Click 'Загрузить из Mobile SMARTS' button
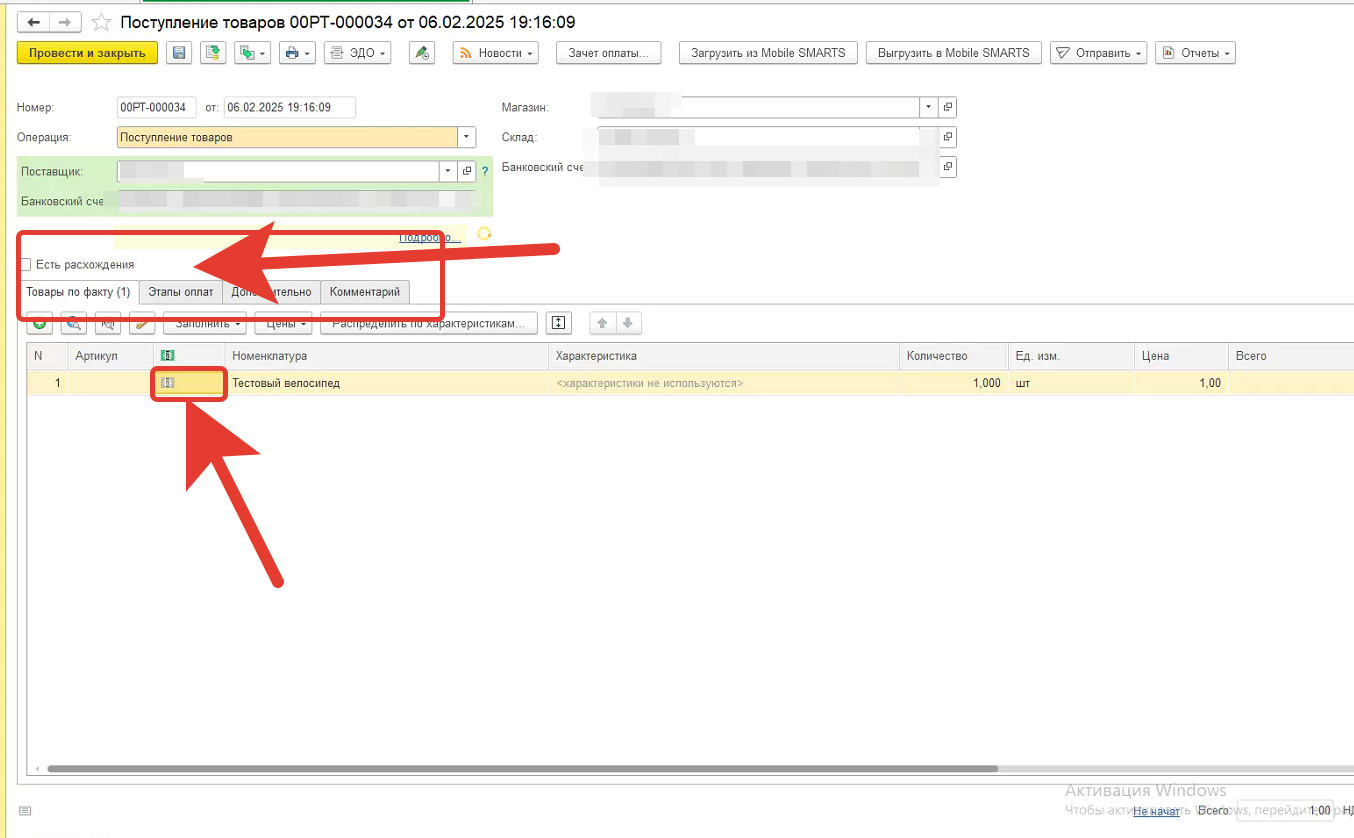 click(768, 53)
